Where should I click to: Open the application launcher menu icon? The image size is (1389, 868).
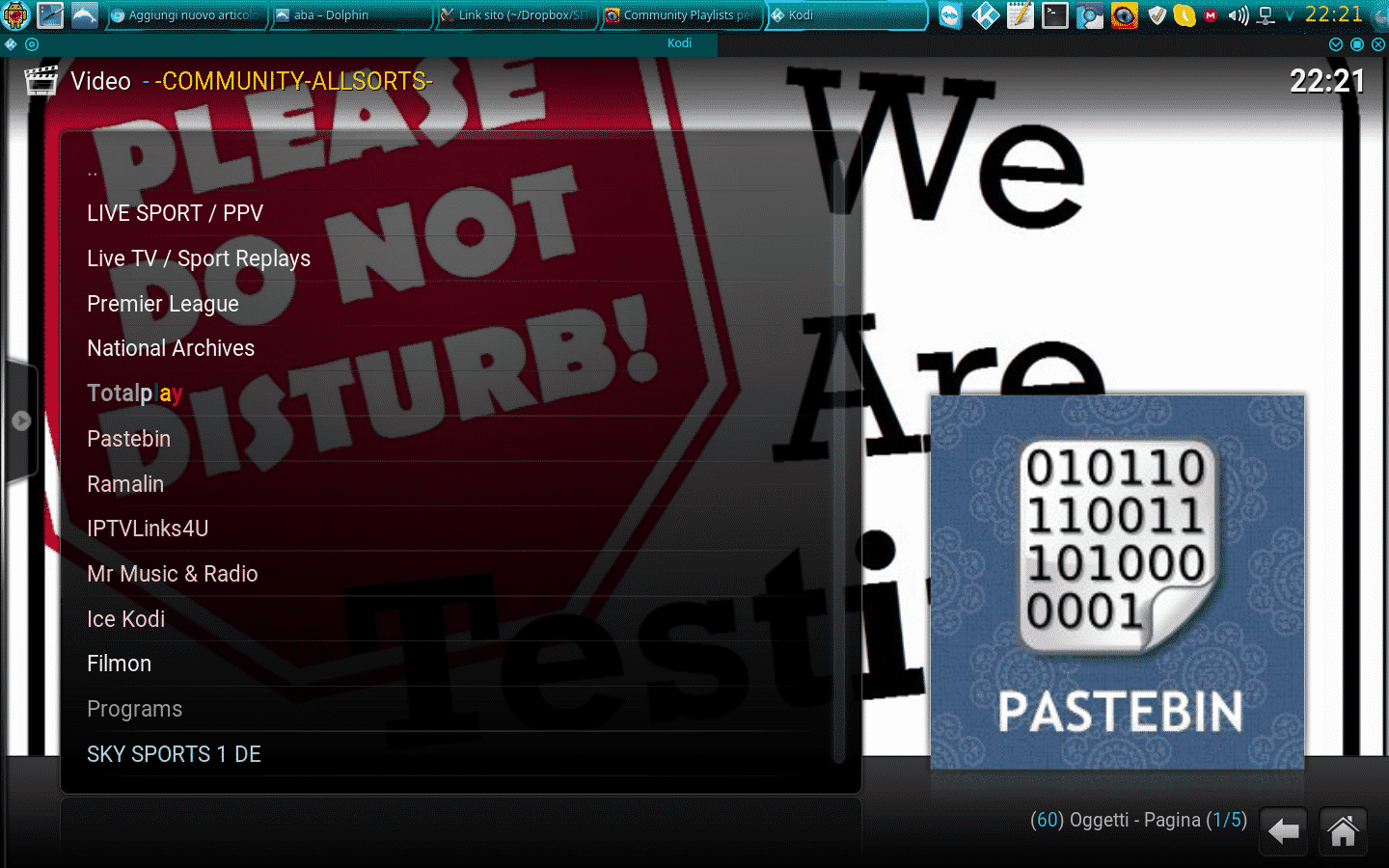16,15
